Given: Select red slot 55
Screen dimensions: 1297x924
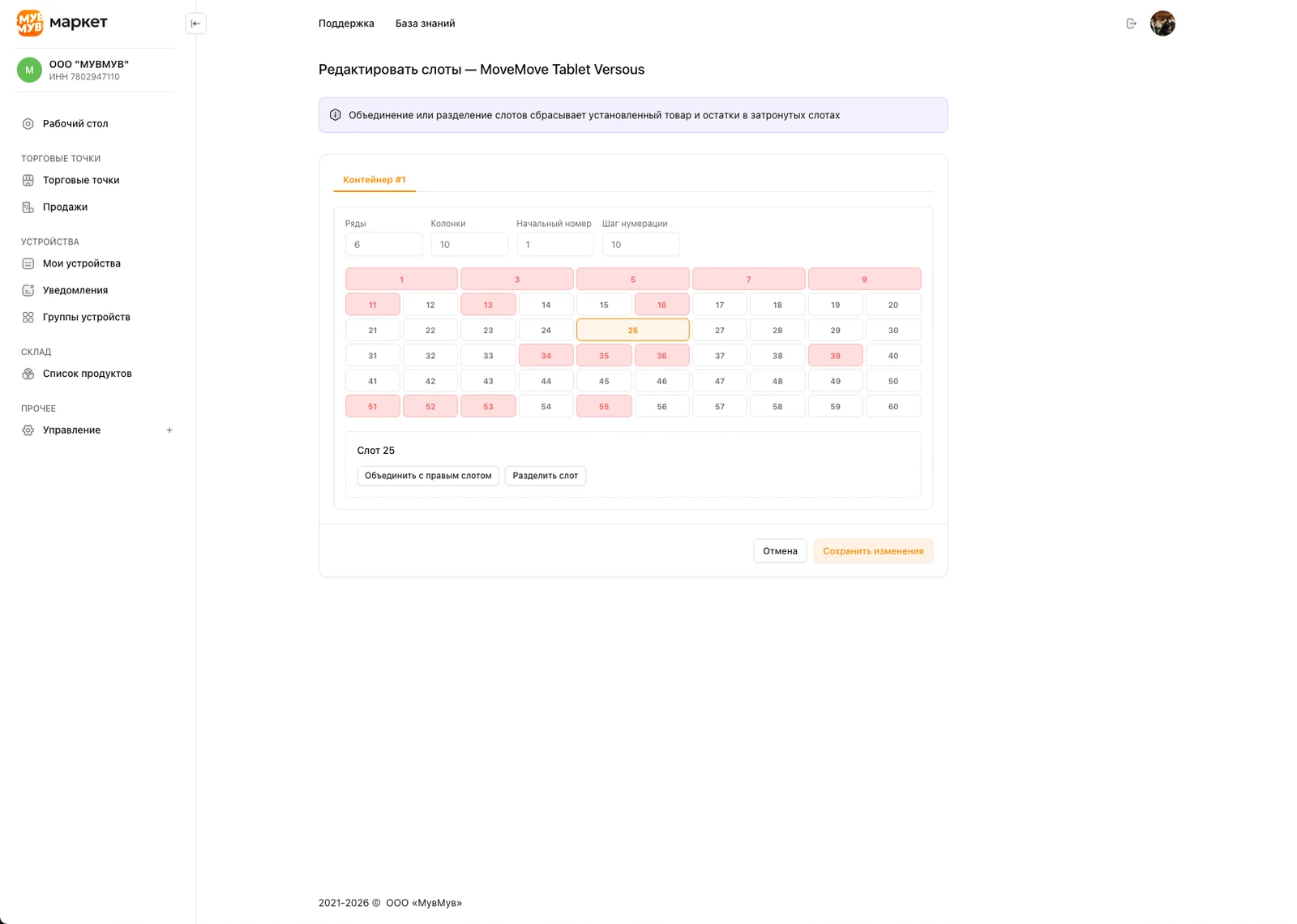Looking at the screenshot, I should 604,406.
